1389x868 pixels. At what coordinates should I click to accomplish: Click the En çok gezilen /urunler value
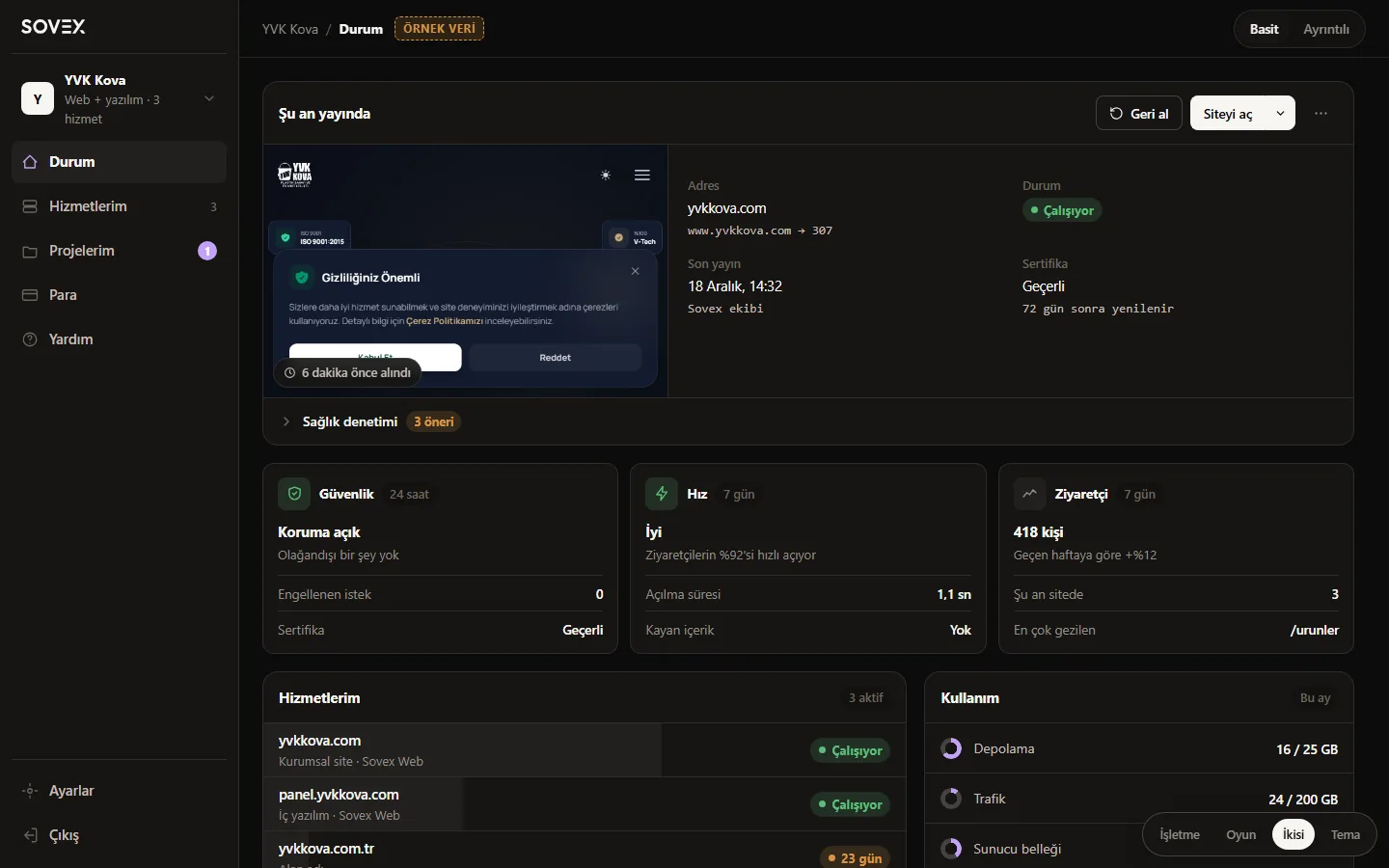pos(1315,630)
